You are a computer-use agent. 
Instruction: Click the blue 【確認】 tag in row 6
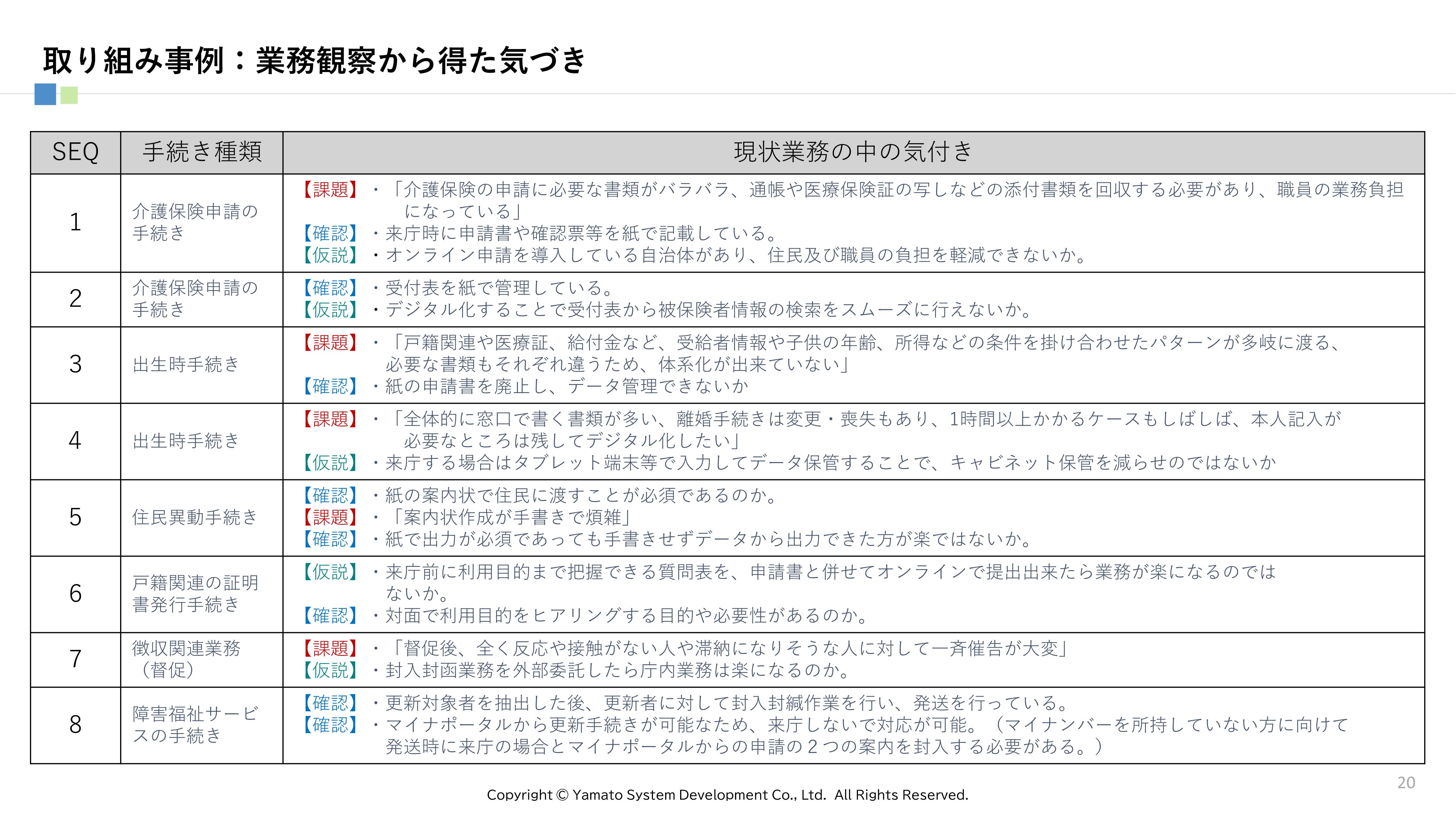click(330, 616)
